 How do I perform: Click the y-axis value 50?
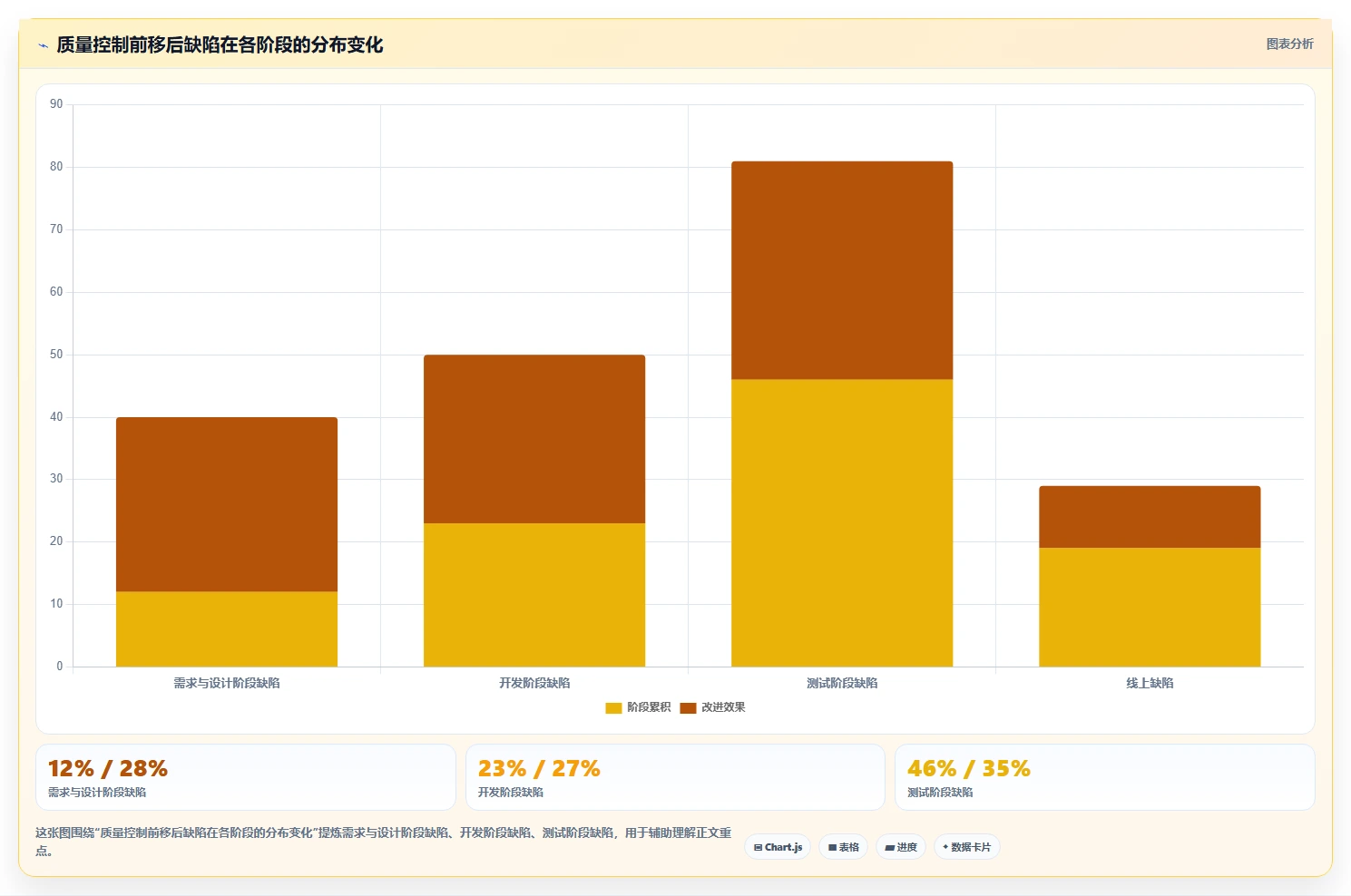56,355
